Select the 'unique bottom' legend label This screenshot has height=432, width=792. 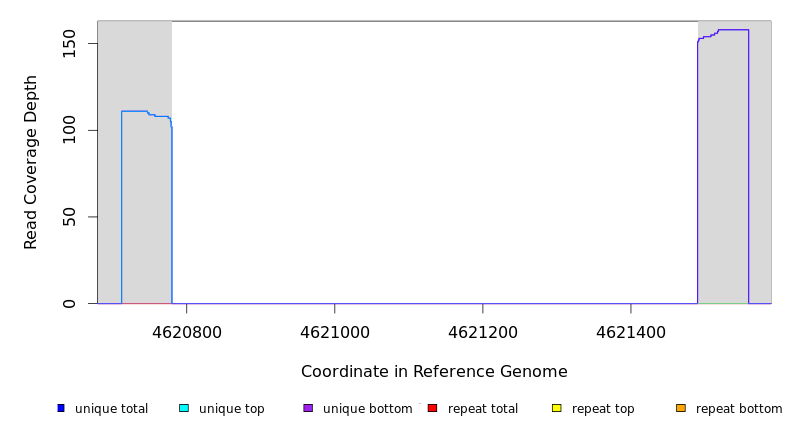click(367, 409)
